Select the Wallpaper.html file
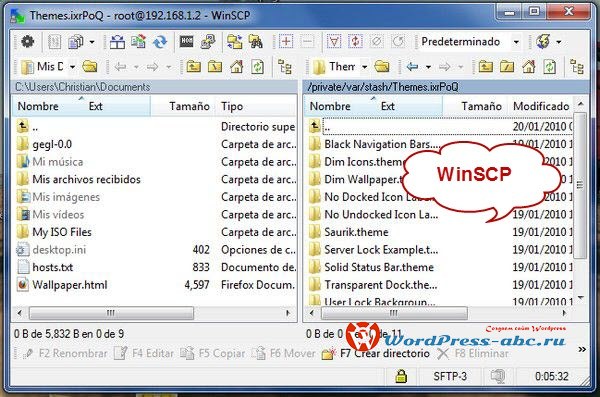Screen dimensions: 600x397 click(x=70, y=285)
